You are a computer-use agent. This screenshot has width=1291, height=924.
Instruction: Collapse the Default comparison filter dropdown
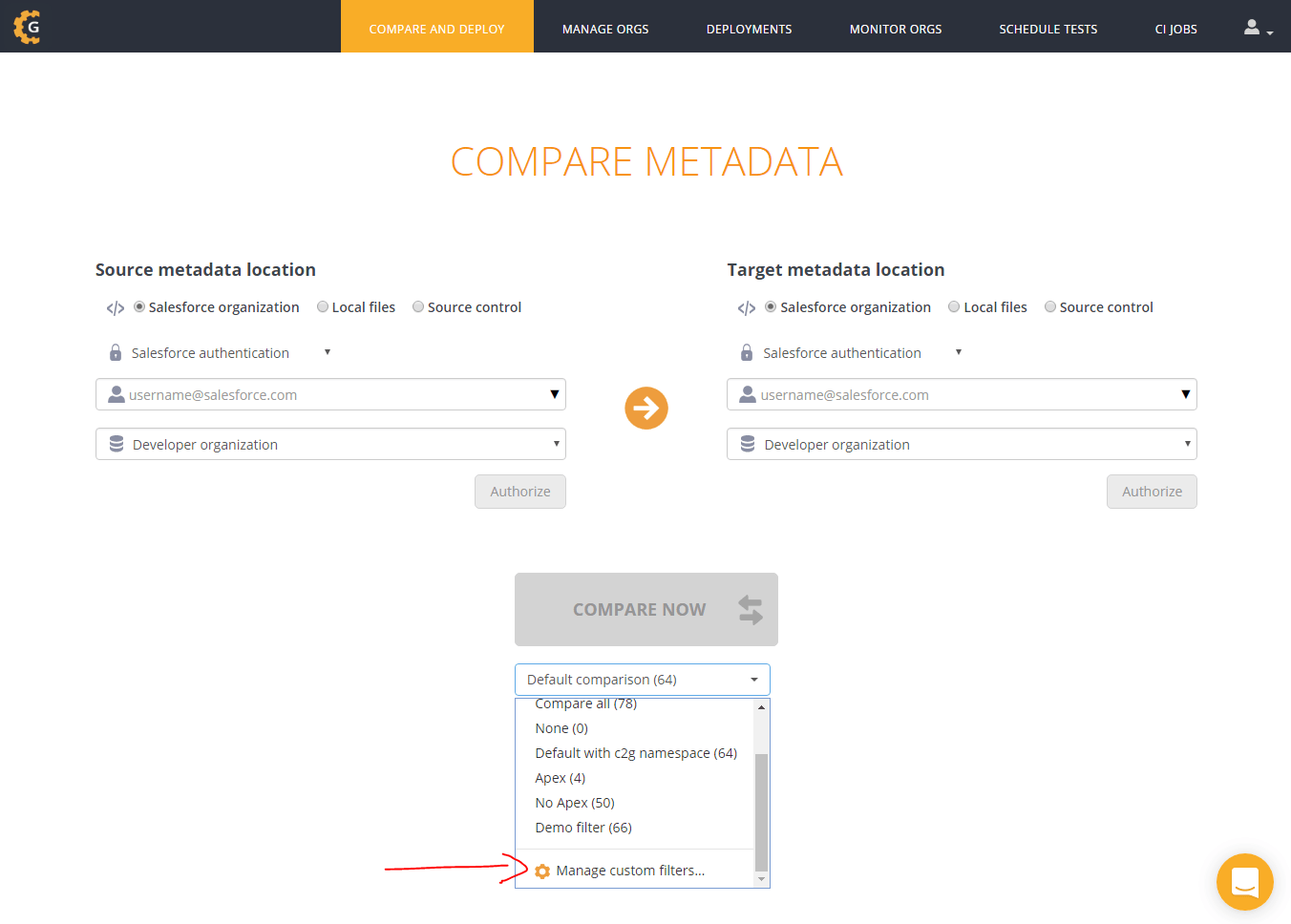[642, 680]
